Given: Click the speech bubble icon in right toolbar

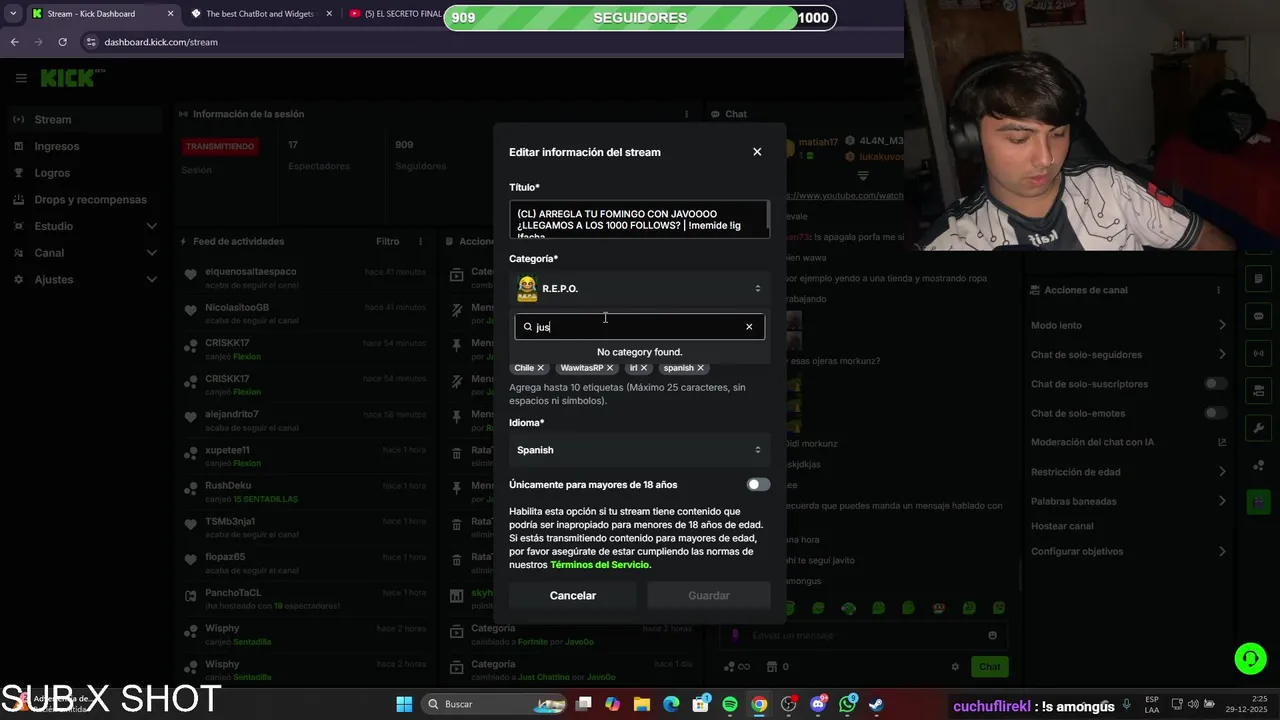Looking at the screenshot, I should point(1258,316).
